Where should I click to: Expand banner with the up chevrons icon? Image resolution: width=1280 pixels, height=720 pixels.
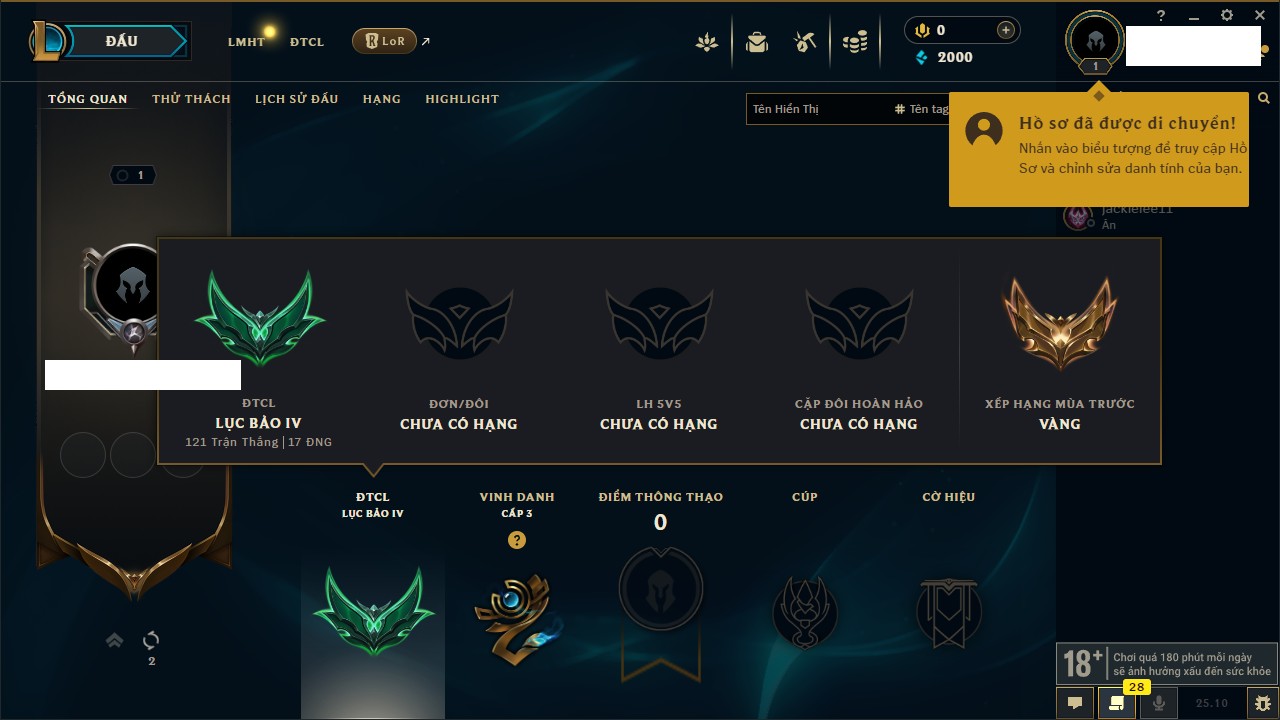click(x=115, y=640)
